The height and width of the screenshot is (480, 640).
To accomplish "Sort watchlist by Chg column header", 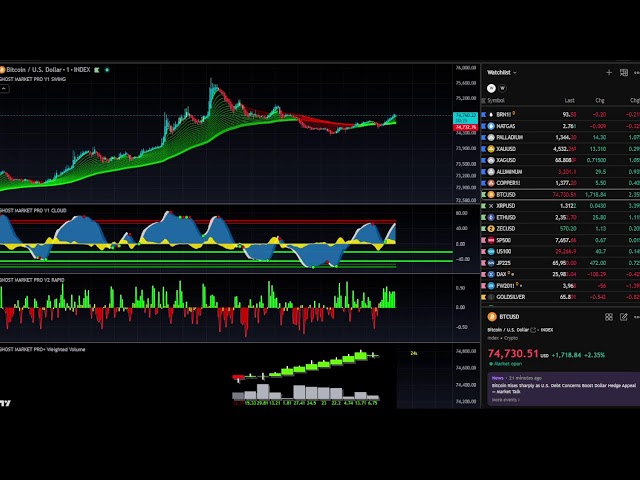I will [600, 100].
